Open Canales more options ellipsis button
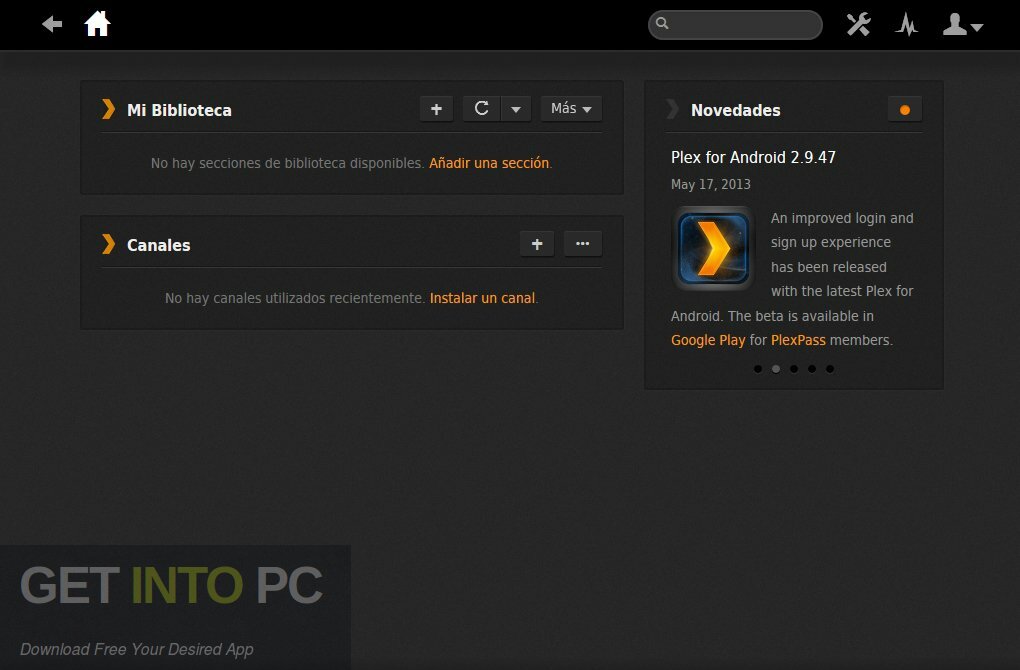 pyautogui.click(x=583, y=244)
